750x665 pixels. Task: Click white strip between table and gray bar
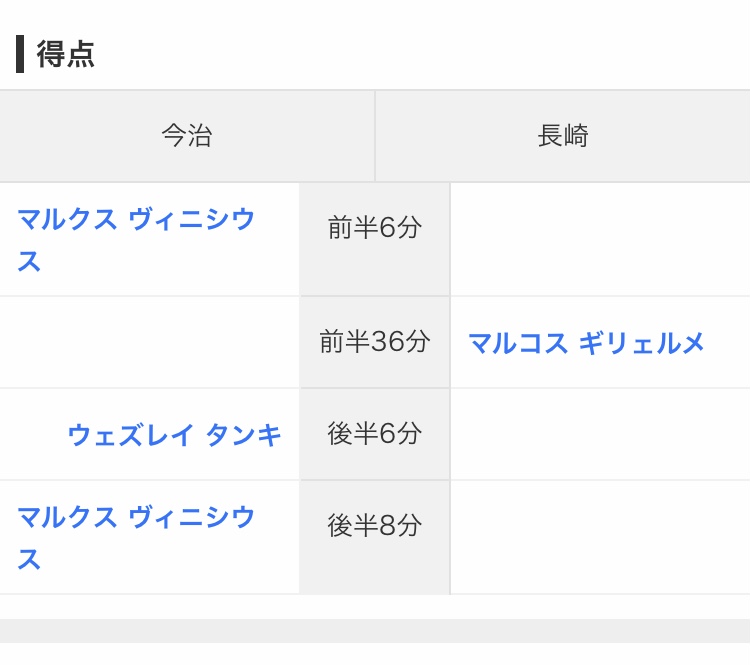pyautogui.click(x=375, y=607)
